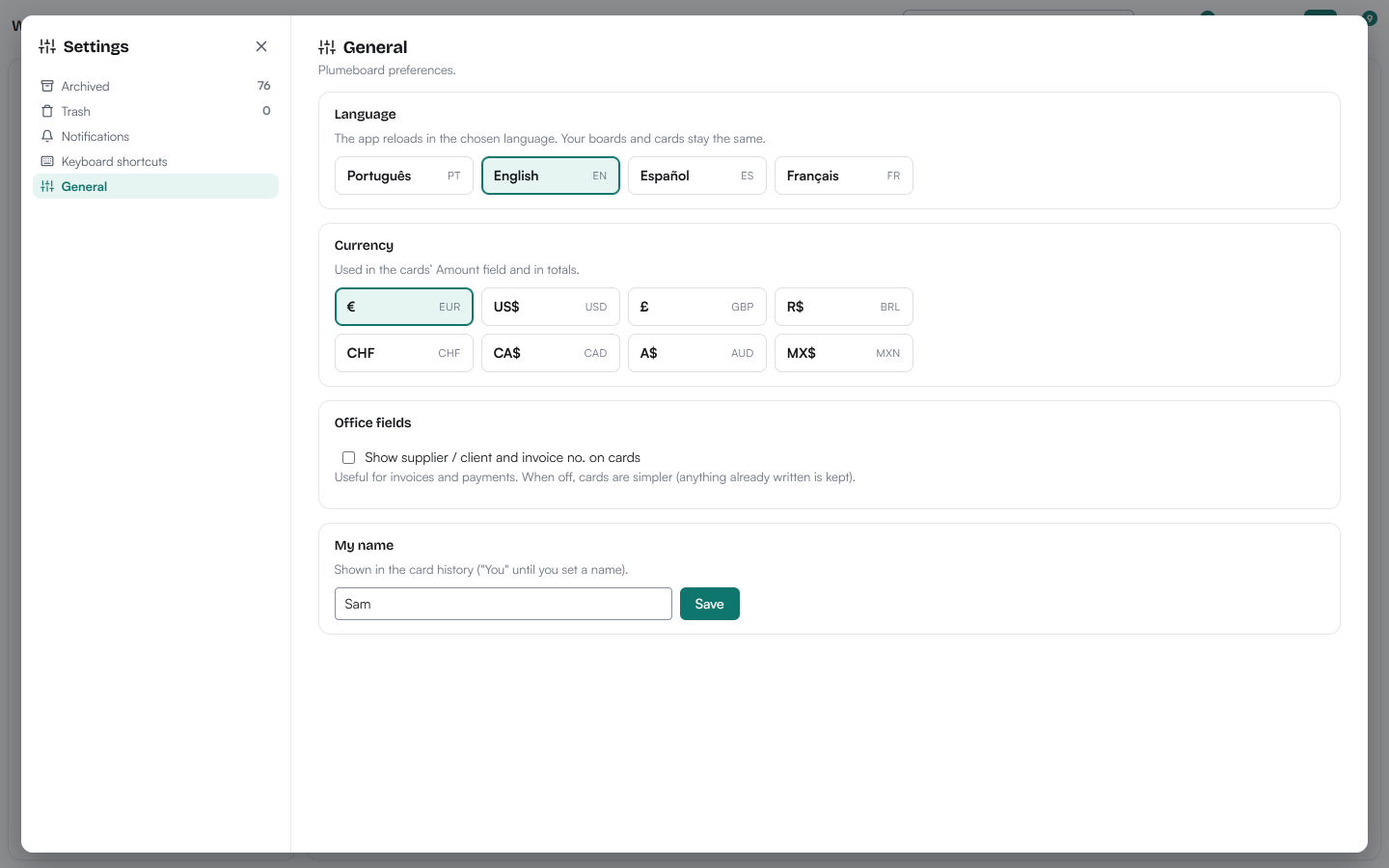1389x868 pixels.
Task: Click the Keyboard shortcuts keyboard icon
Action: pyautogui.click(x=47, y=161)
